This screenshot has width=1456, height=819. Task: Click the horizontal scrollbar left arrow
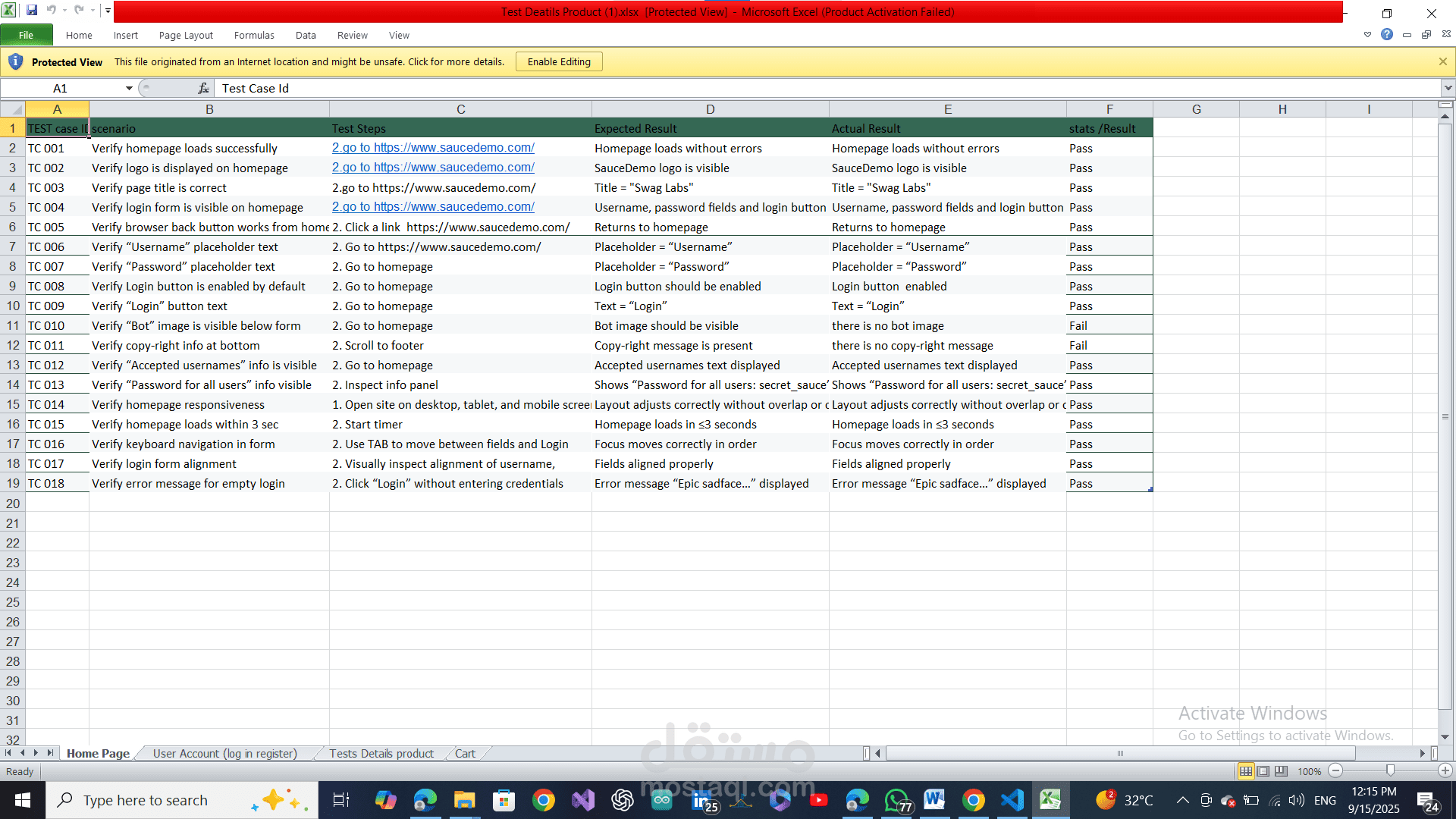(878, 753)
